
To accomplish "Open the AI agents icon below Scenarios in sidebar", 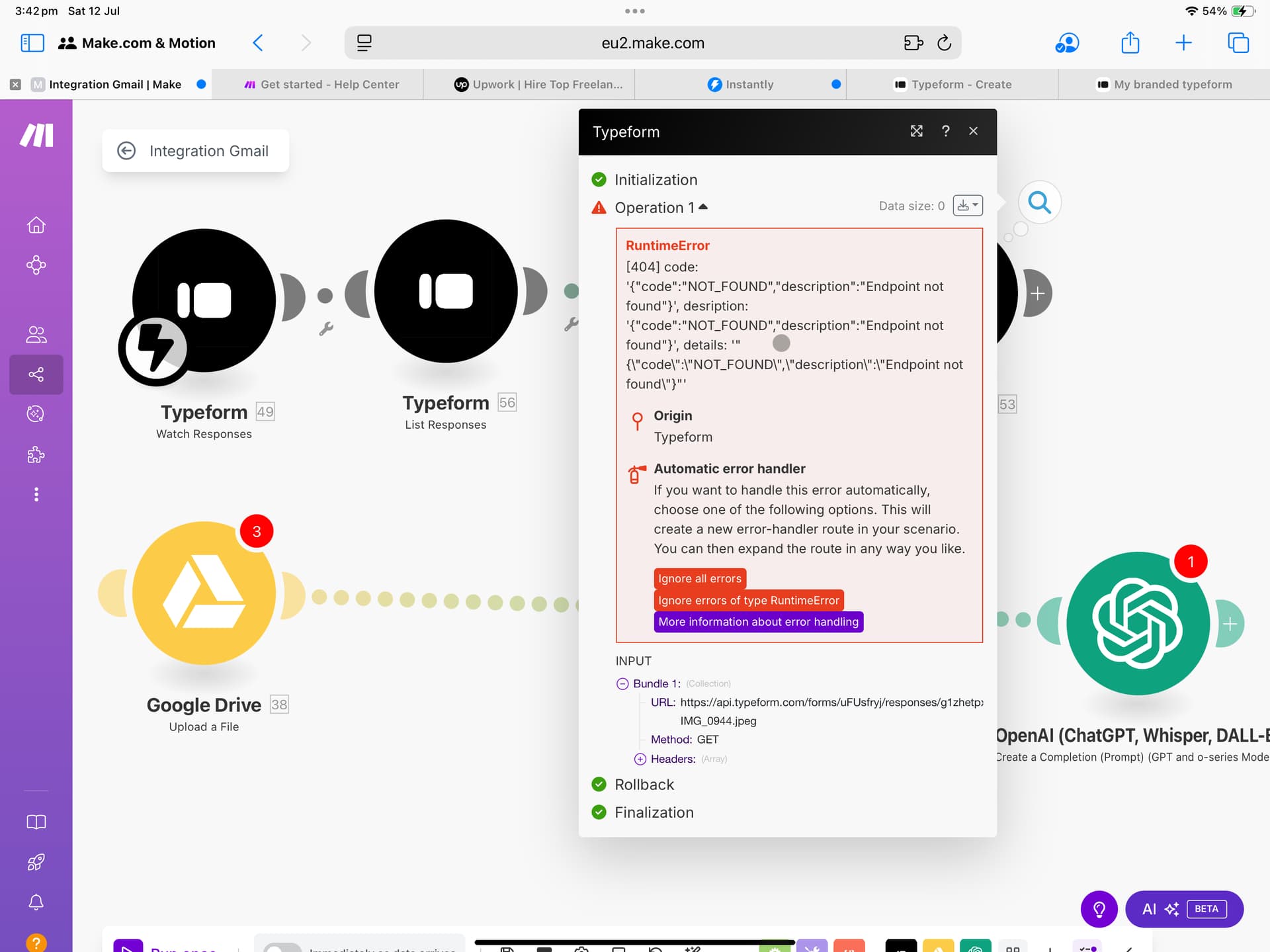I will click(36, 413).
